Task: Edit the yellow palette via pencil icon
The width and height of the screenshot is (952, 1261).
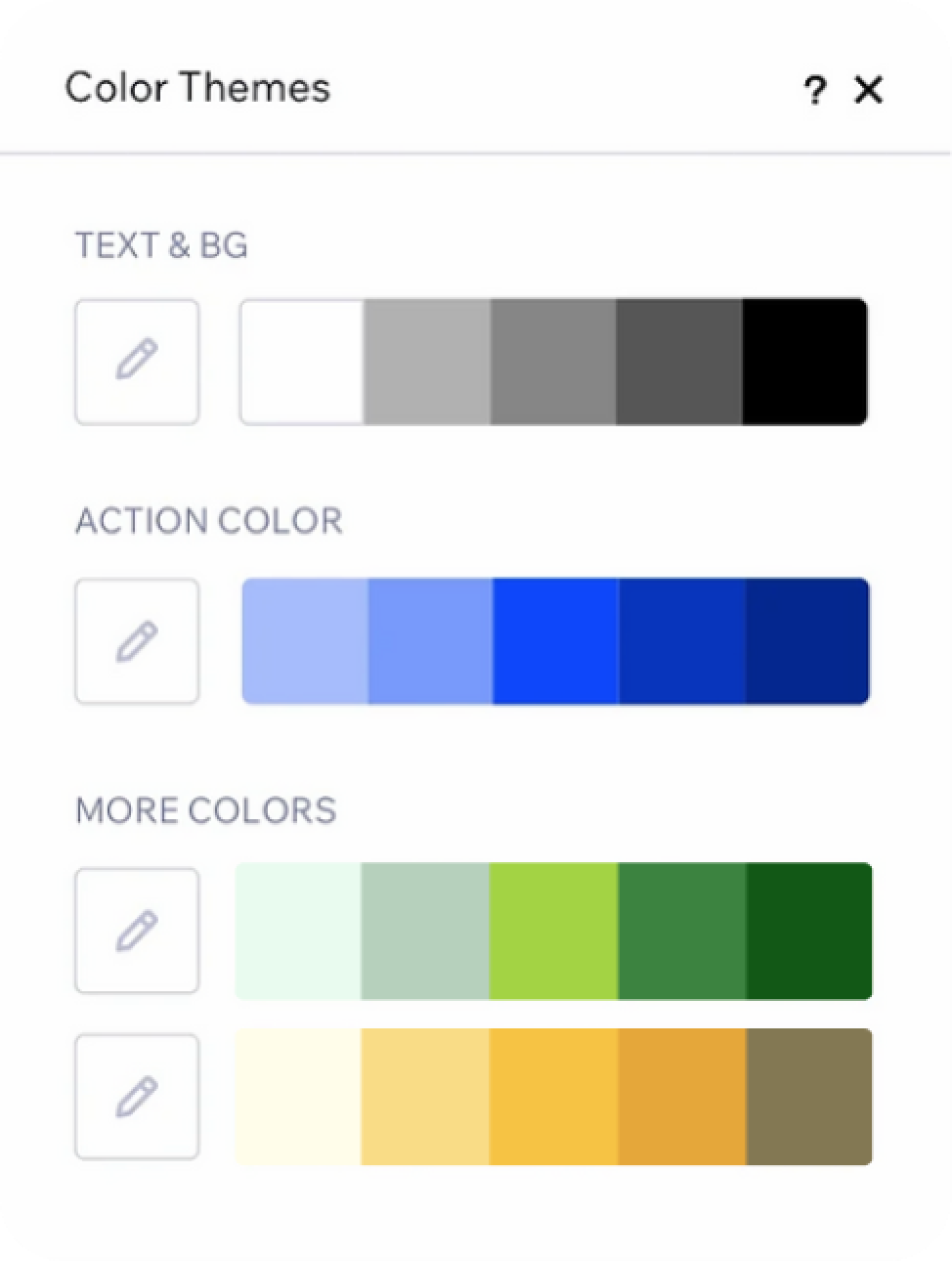Action: pos(137,1096)
